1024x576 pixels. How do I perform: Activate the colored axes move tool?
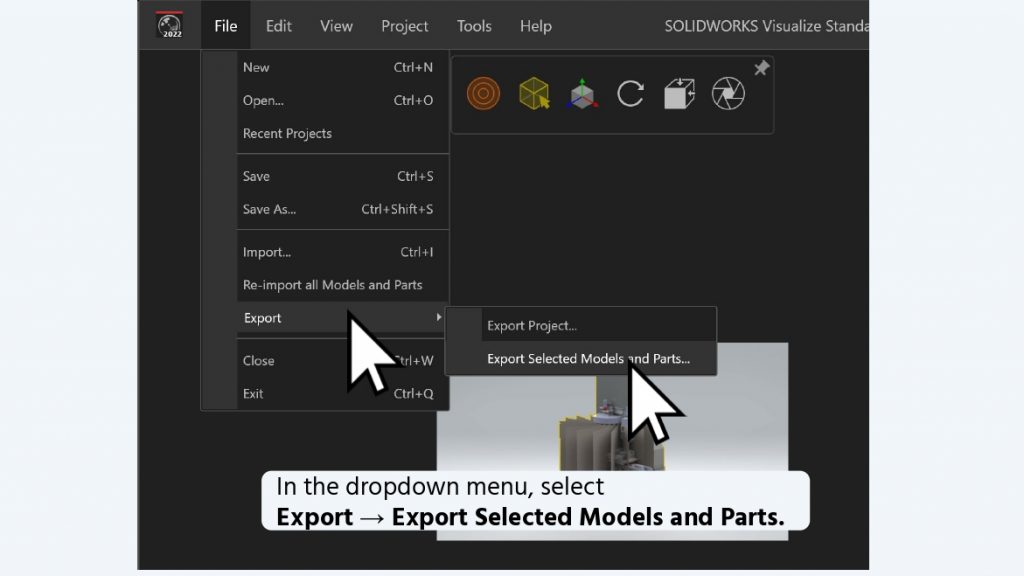click(582, 95)
